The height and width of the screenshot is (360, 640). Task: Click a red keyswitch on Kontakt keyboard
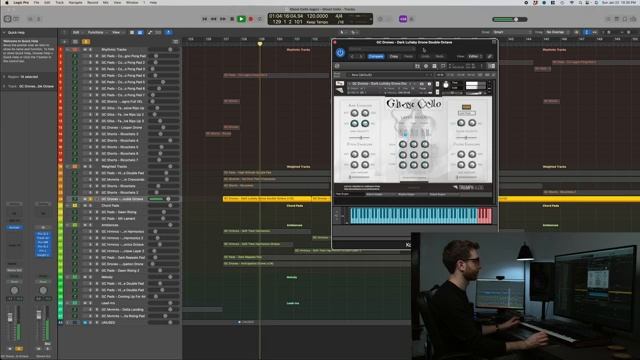484,215
